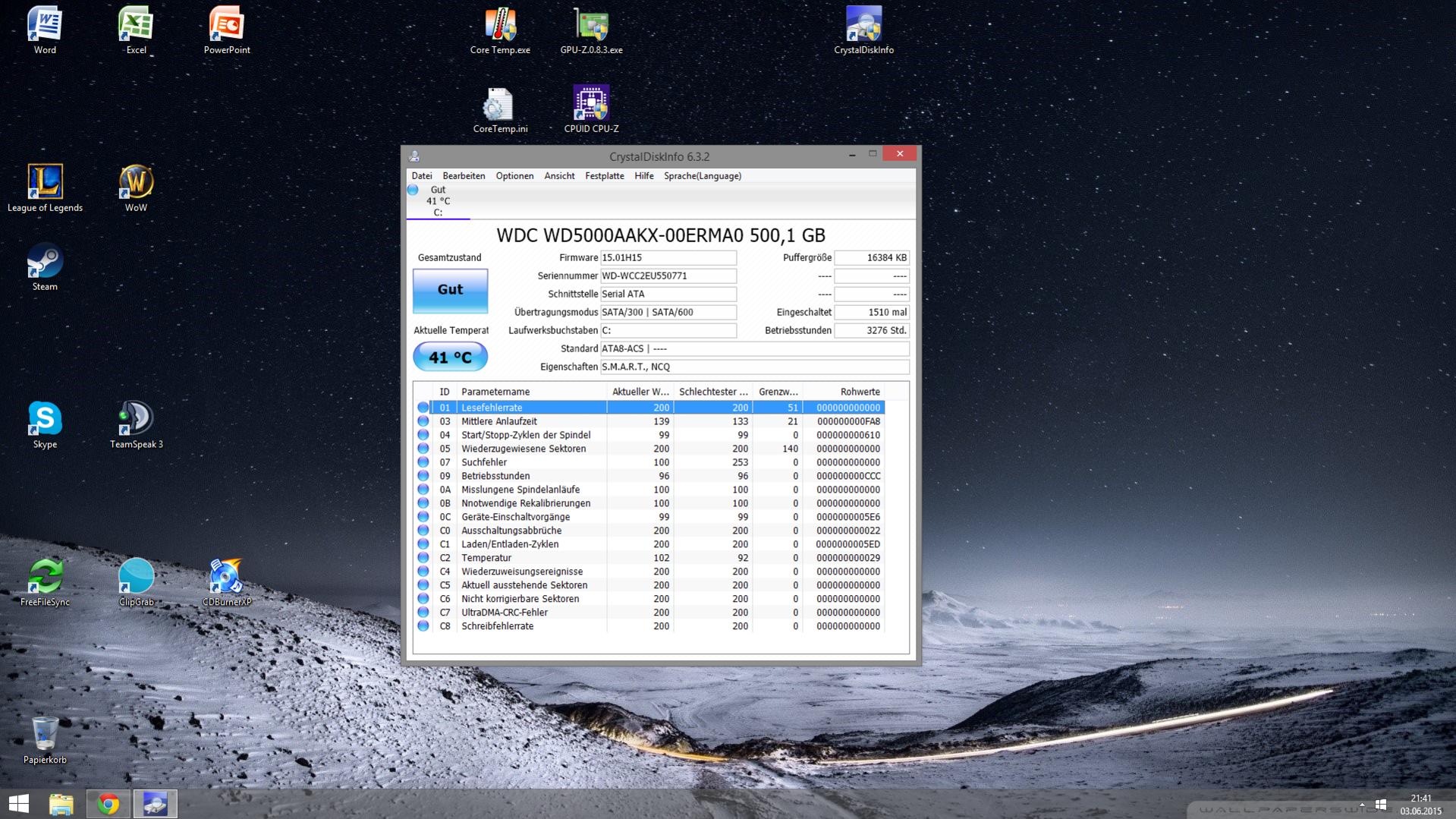Viewport: 1456px width, 819px height.
Task: Click the Firmware field 15.01H15
Action: (668, 258)
